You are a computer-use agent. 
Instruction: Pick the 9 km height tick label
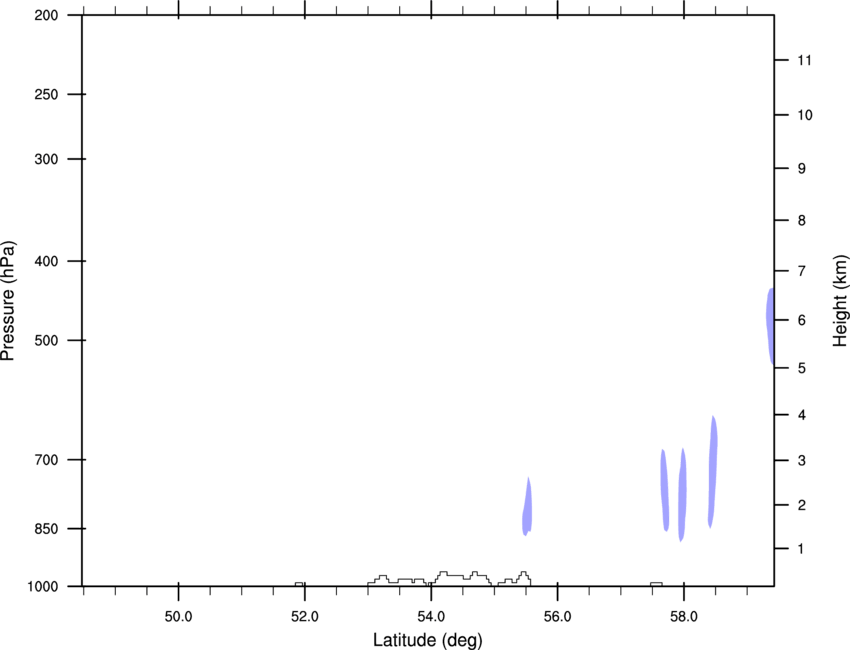coord(802,169)
